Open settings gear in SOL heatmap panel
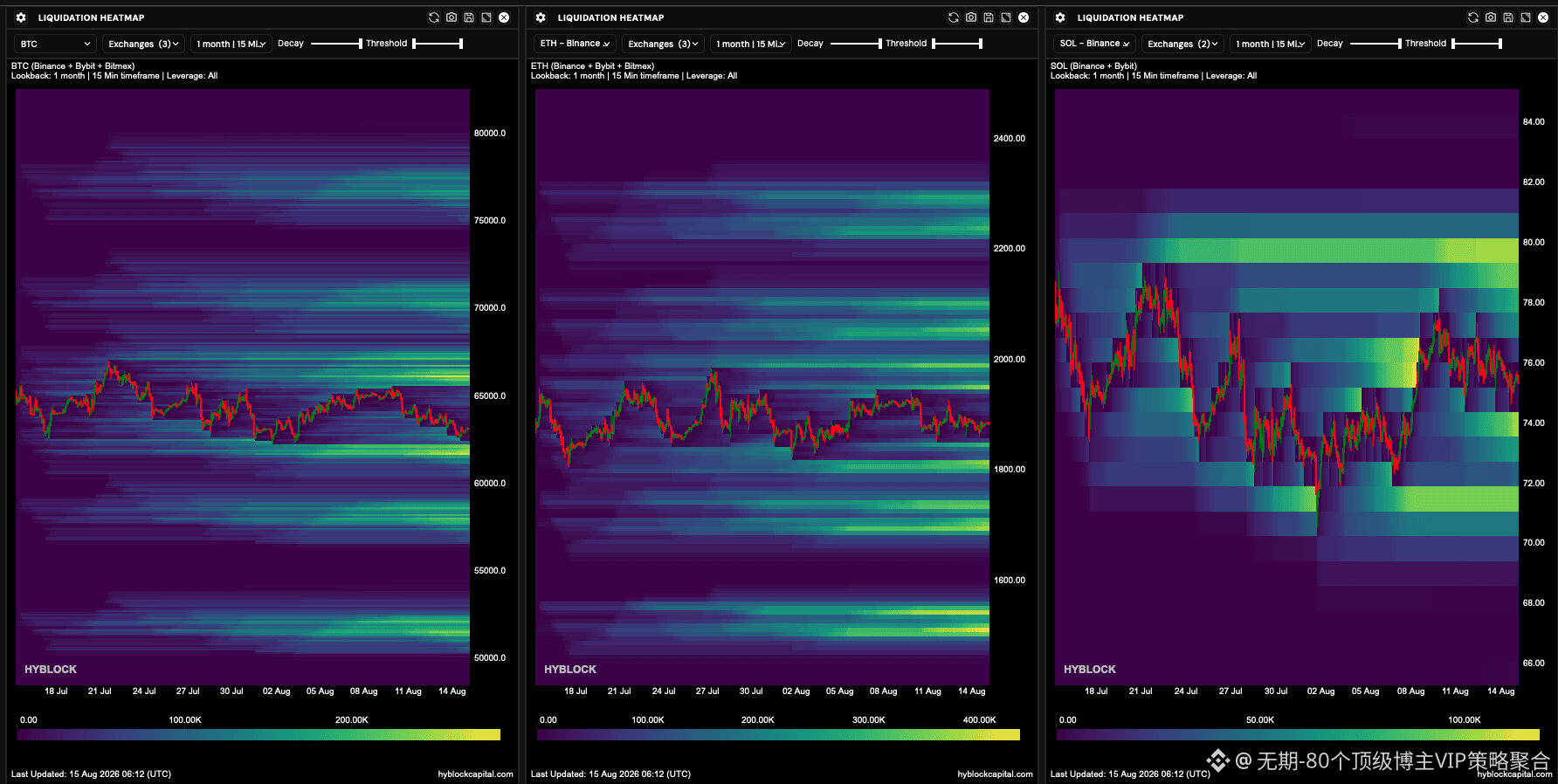 1060,17
